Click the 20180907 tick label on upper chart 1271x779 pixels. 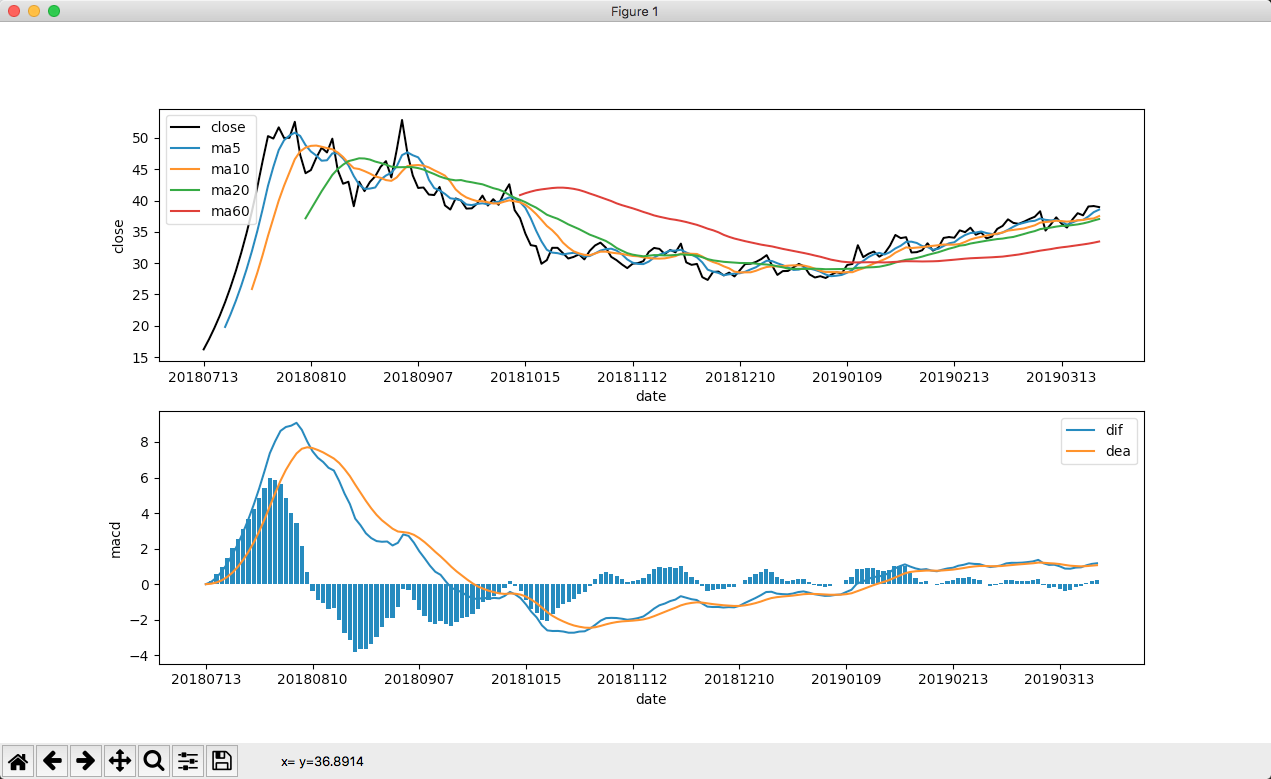[x=417, y=377]
